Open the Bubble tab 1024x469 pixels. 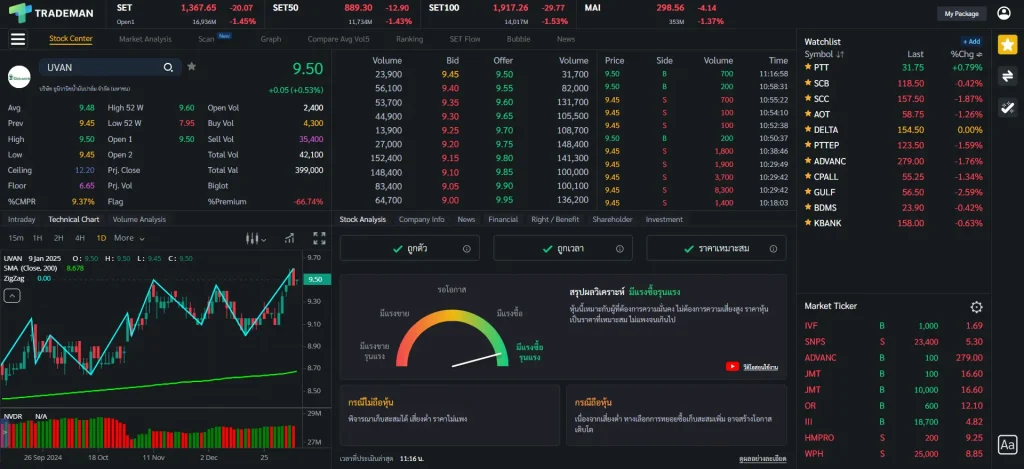pos(519,39)
